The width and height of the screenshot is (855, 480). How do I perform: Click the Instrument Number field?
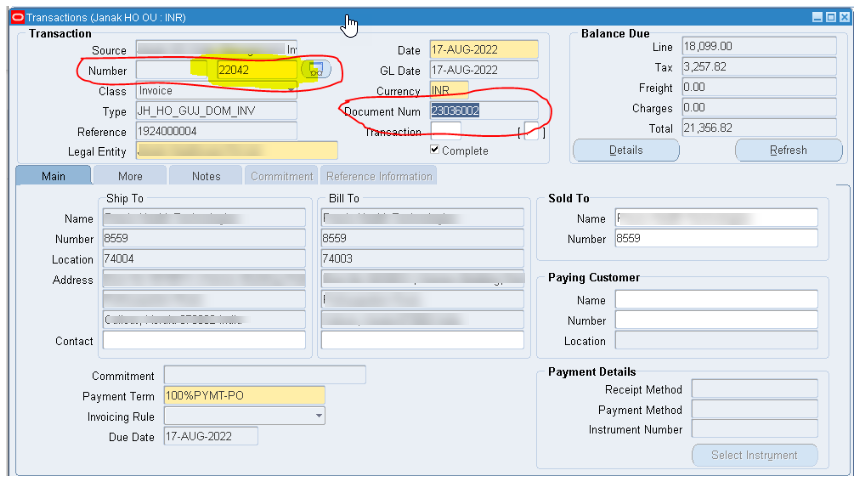point(755,429)
